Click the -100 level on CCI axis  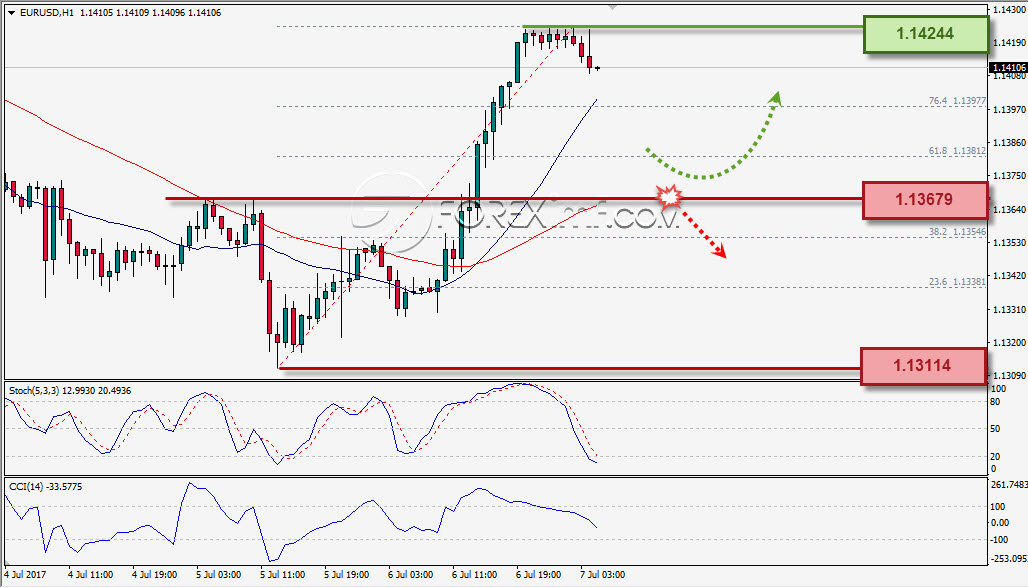click(1000, 540)
